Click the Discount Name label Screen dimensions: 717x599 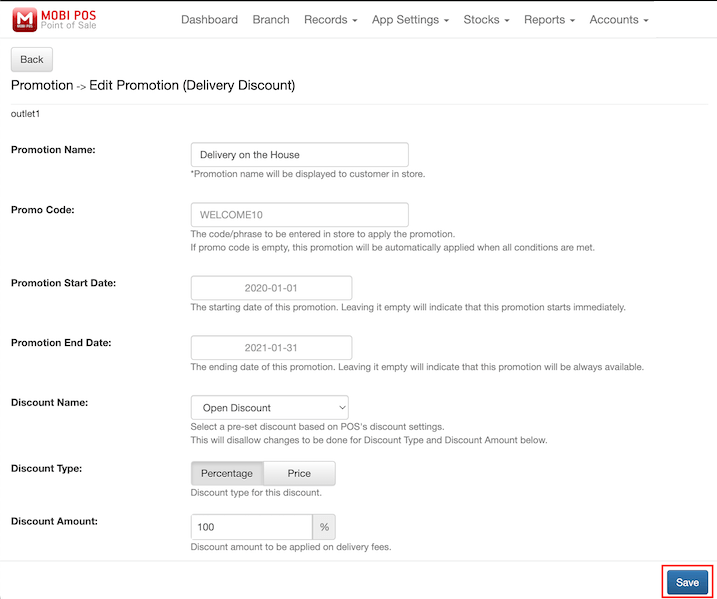click(x=49, y=403)
